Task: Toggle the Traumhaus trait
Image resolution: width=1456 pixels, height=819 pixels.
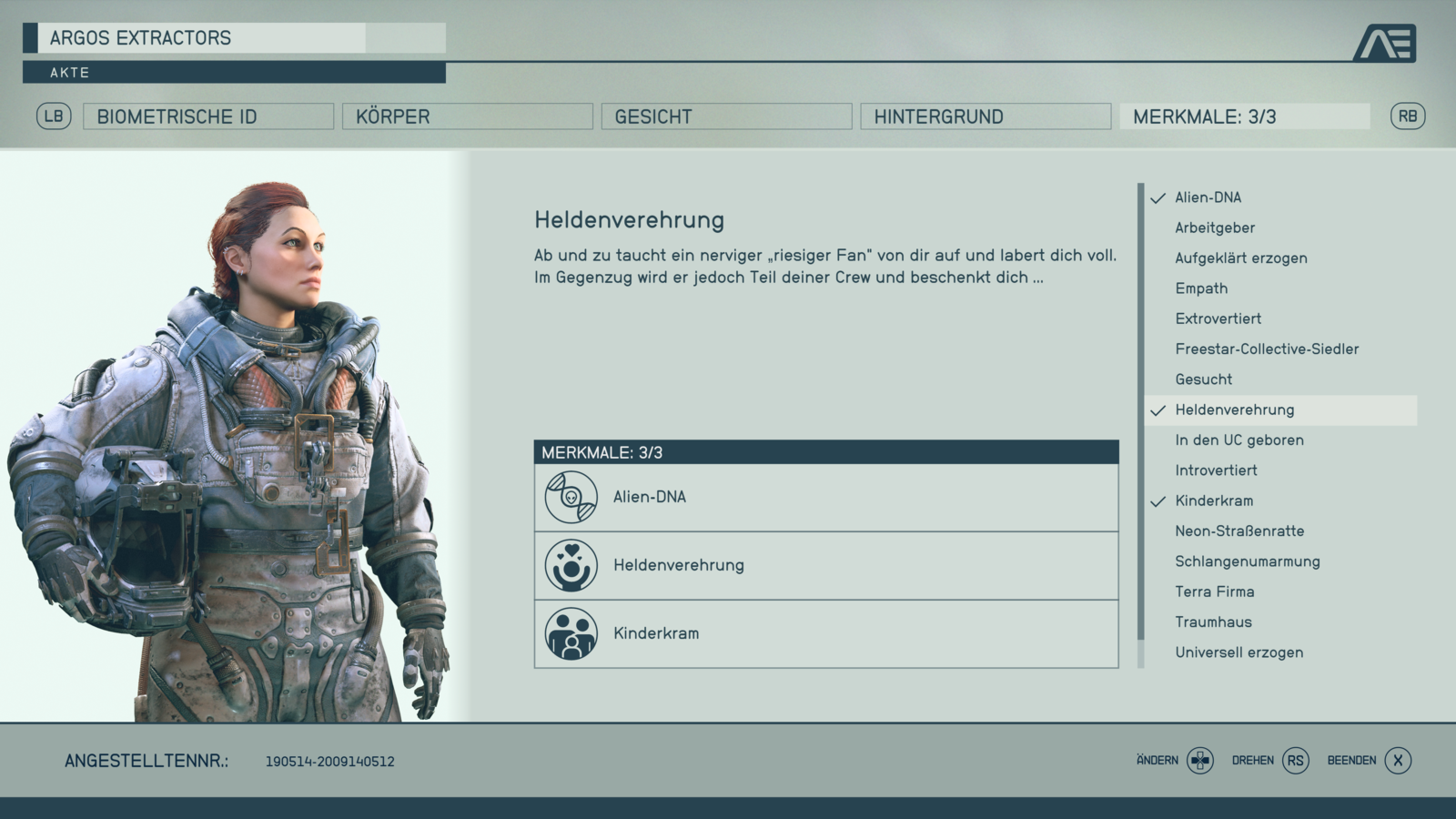Action: pos(1282,622)
